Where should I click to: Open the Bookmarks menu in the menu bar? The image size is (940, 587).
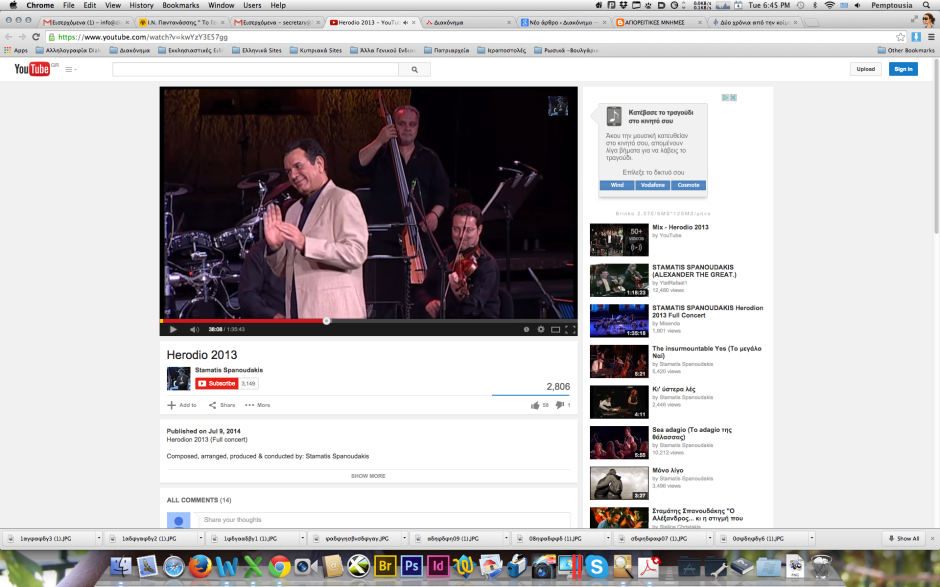pyautogui.click(x=181, y=5)
